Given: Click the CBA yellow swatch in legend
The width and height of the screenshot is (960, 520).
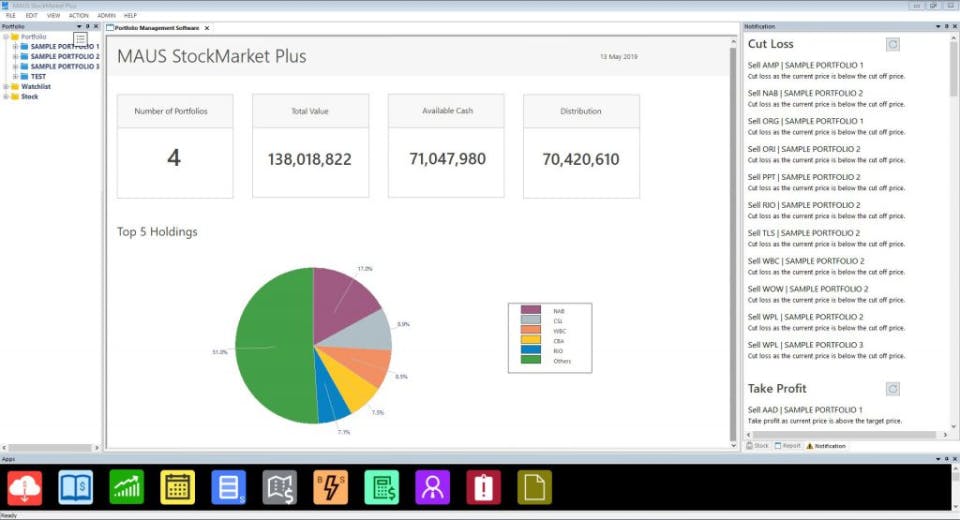Looking at the screenshot, I should coord(530,339).
